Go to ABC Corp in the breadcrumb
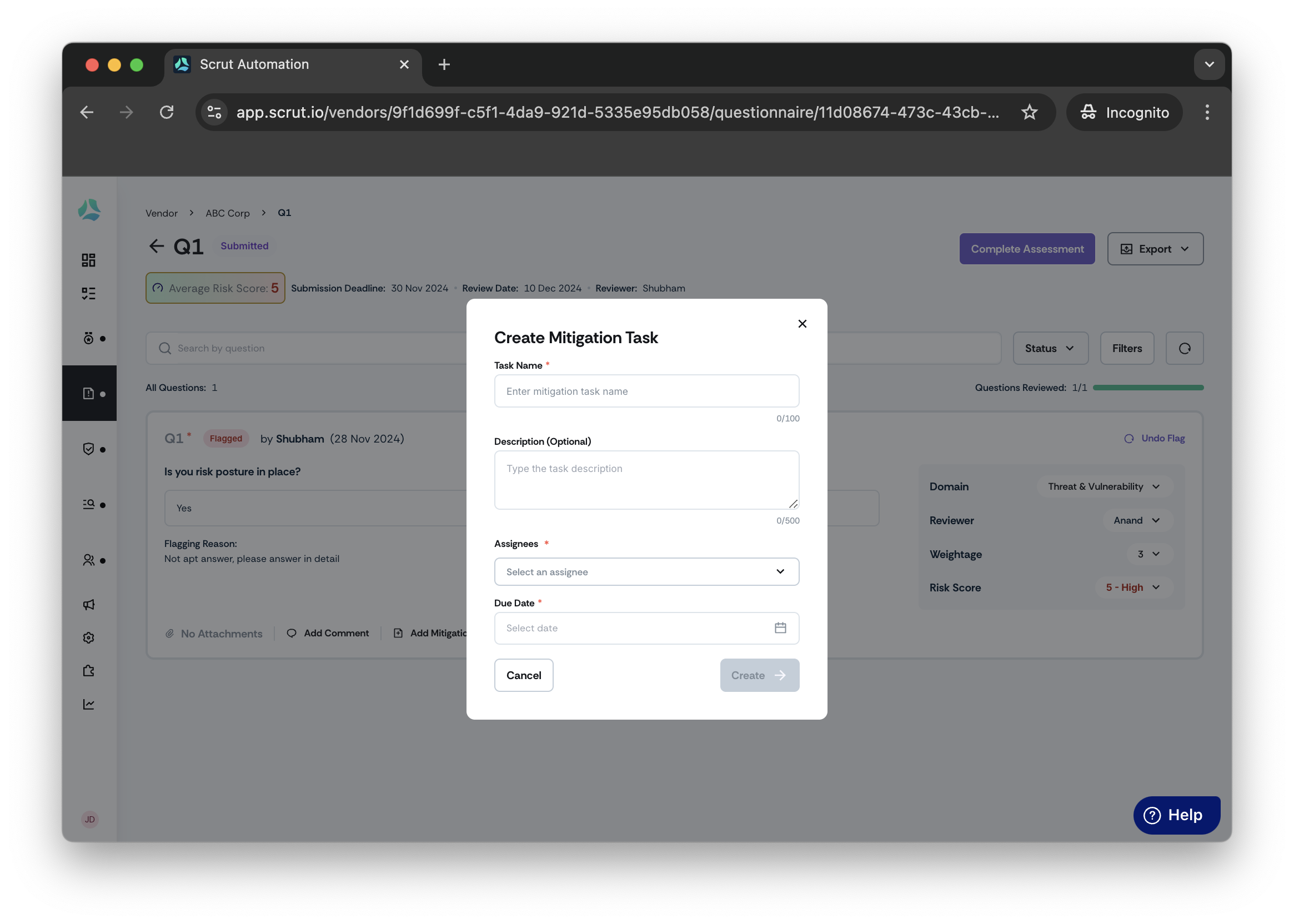This screenshot has width=1294, height=924. pos(228,213)
